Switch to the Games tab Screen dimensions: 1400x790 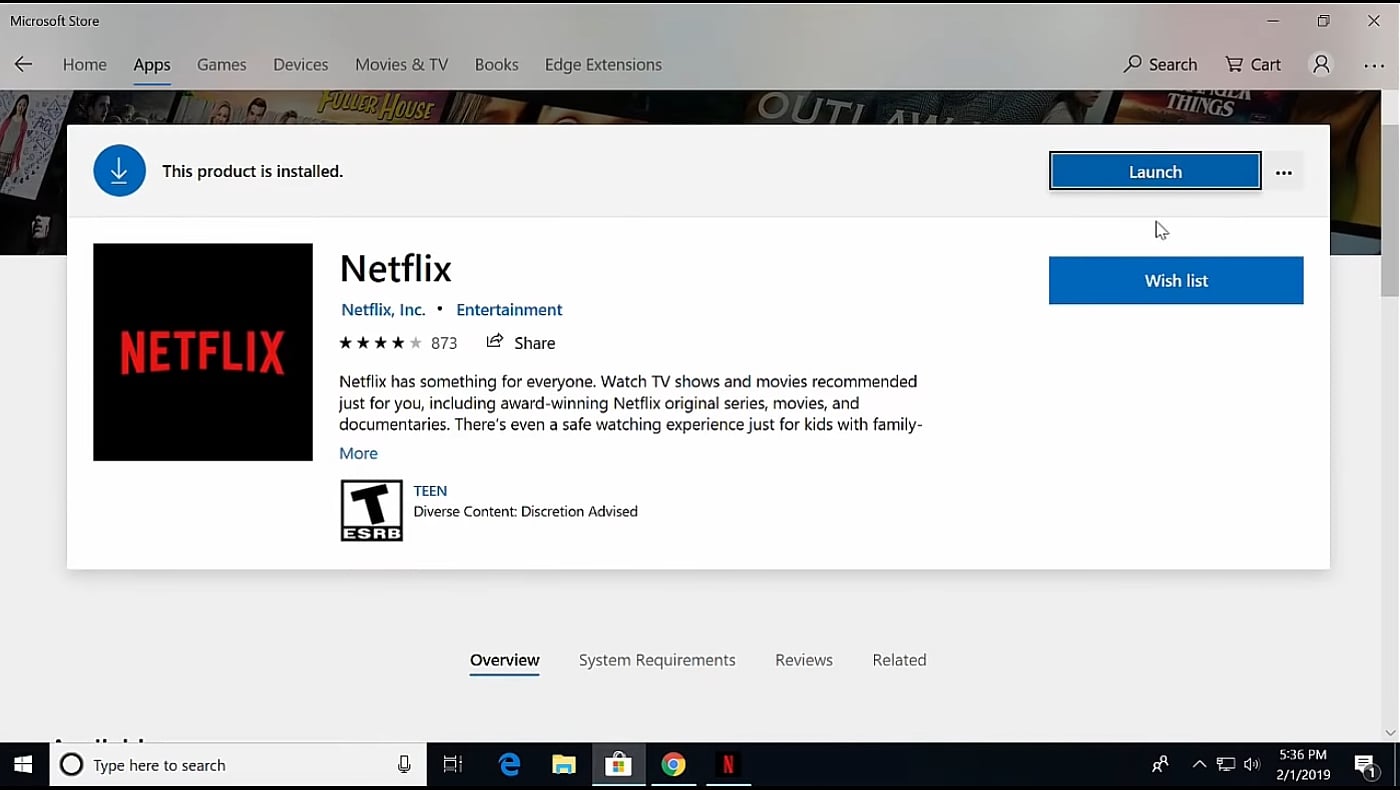pos(221,64)
